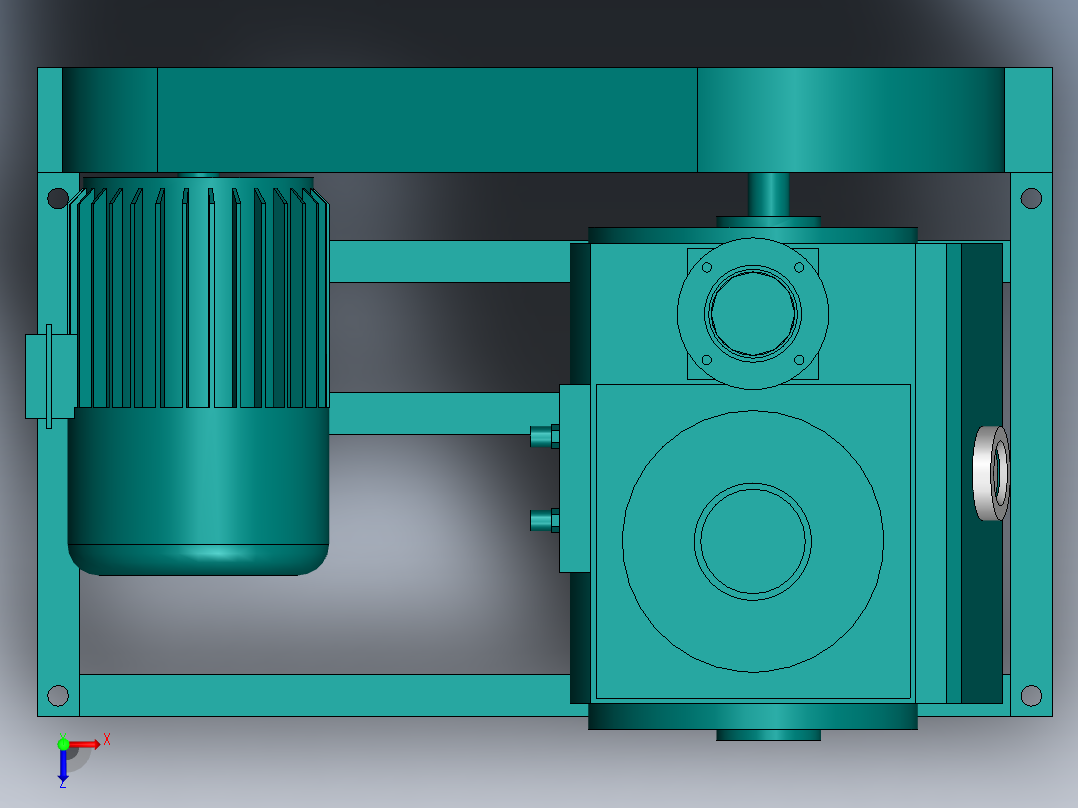Click the blue Z axis arrow of the triad
Viewport: 1078px width, 808px height.
[x=63, y=765]
